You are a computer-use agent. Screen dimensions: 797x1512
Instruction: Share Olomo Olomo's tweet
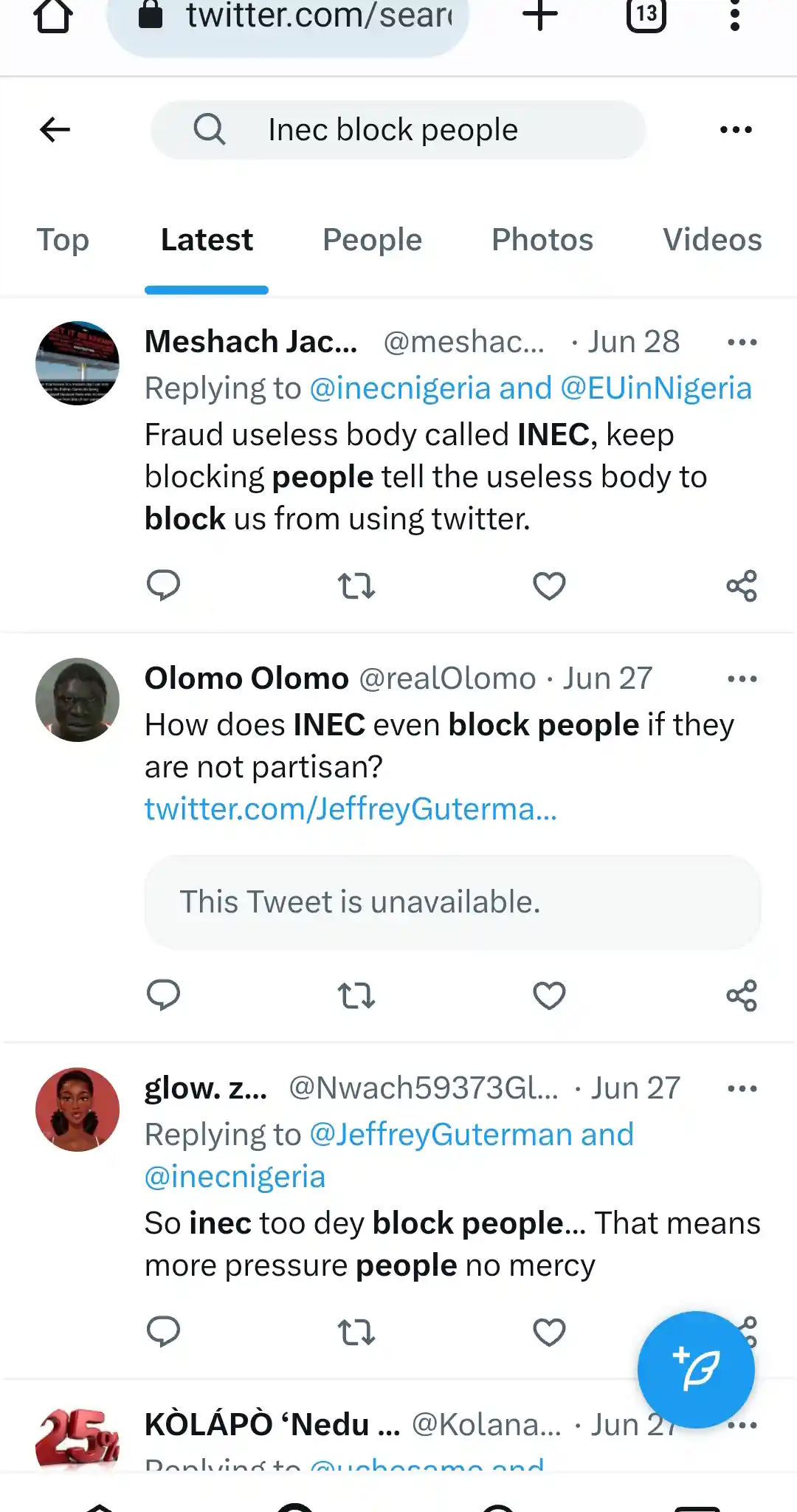pos(742,996)
